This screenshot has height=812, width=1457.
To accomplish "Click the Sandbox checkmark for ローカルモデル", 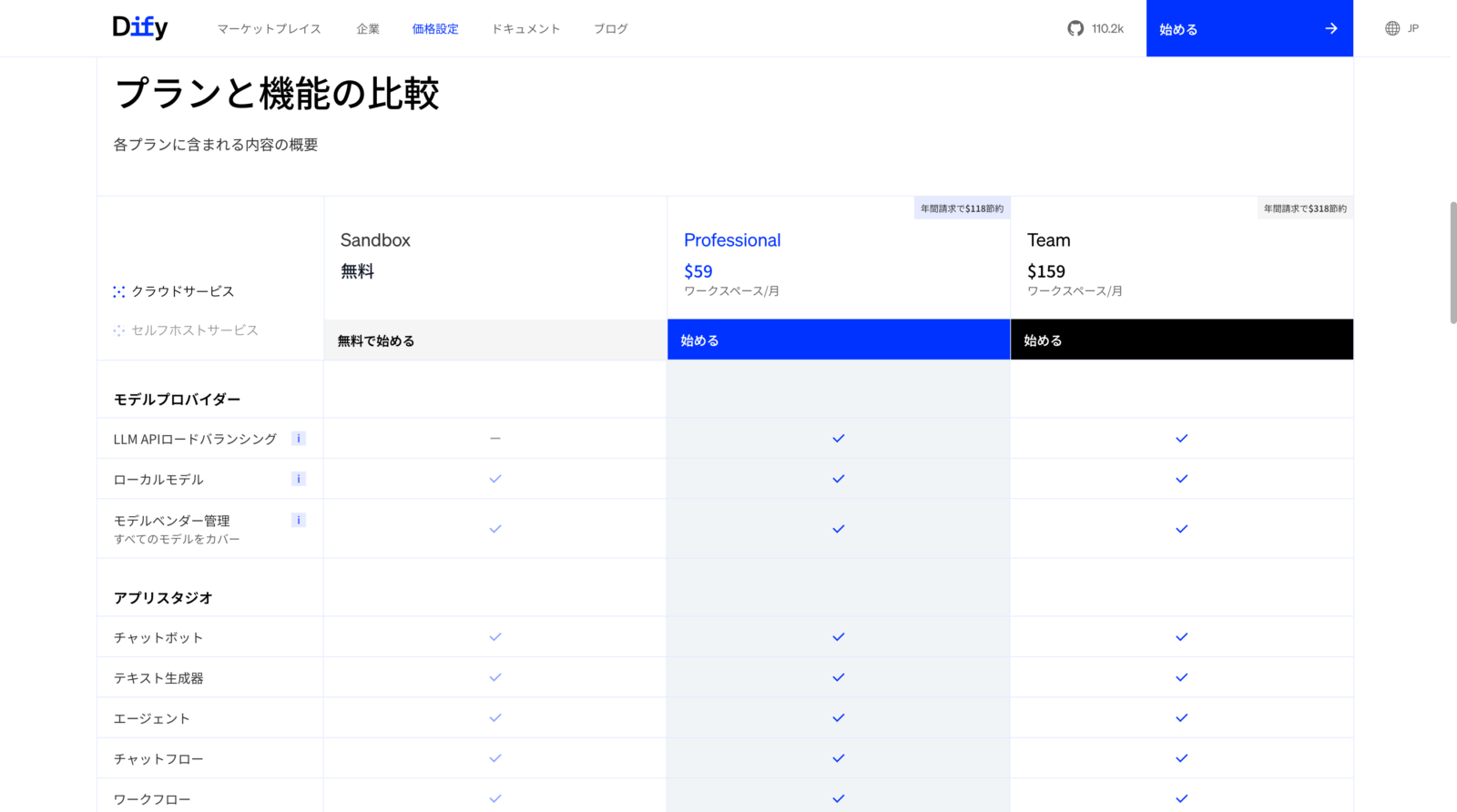I will (495, 479).
